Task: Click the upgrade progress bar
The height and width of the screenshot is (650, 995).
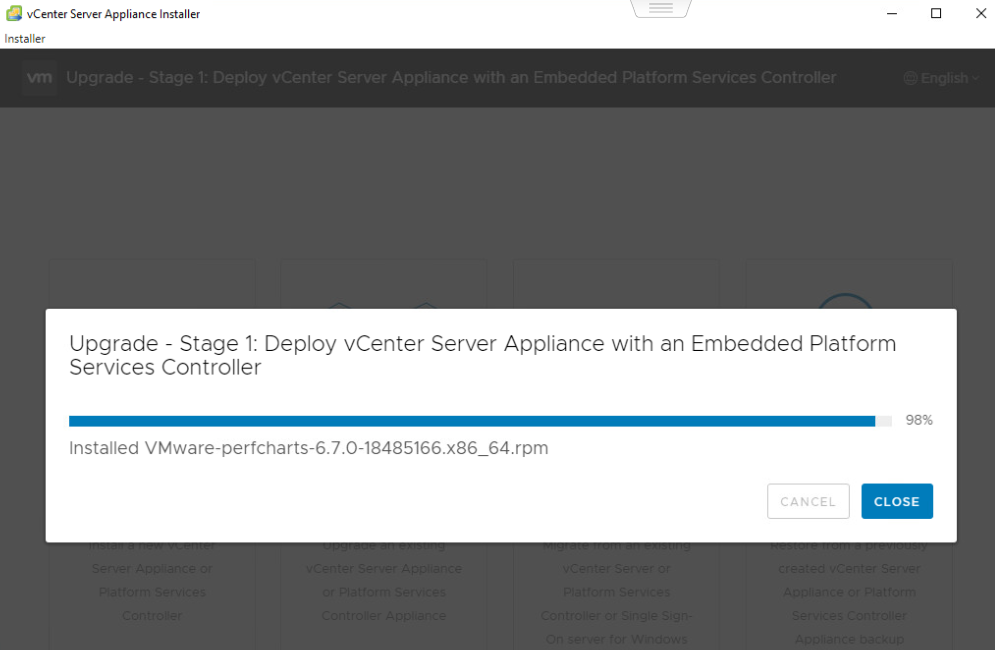Action: pyautogui.click(x=480, y=421)
